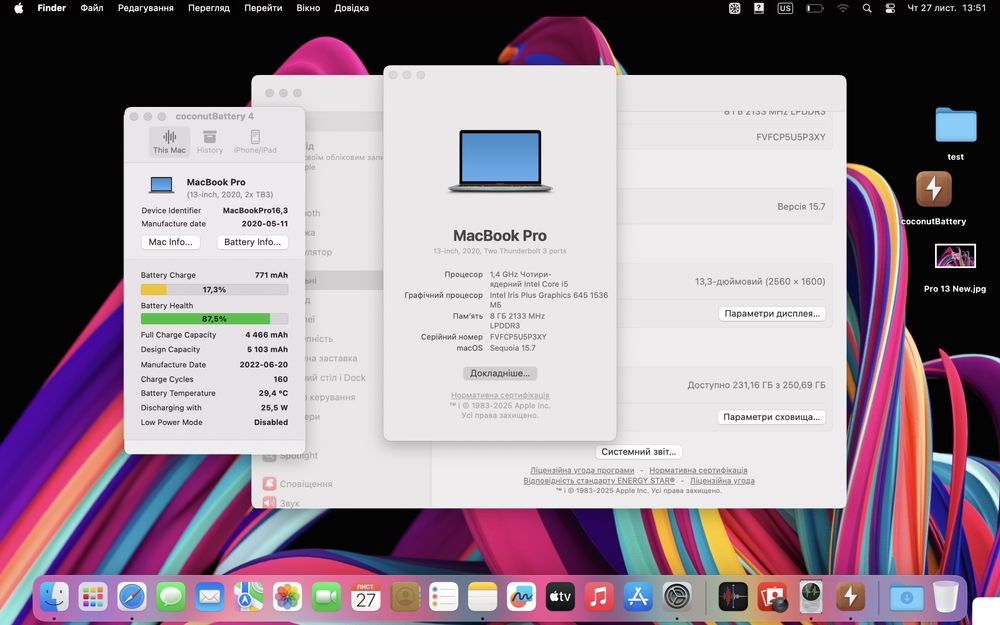The width and height of the screenshot is (1000, 625).
Task: Open System Settings from the Dock
Action: 677,597
